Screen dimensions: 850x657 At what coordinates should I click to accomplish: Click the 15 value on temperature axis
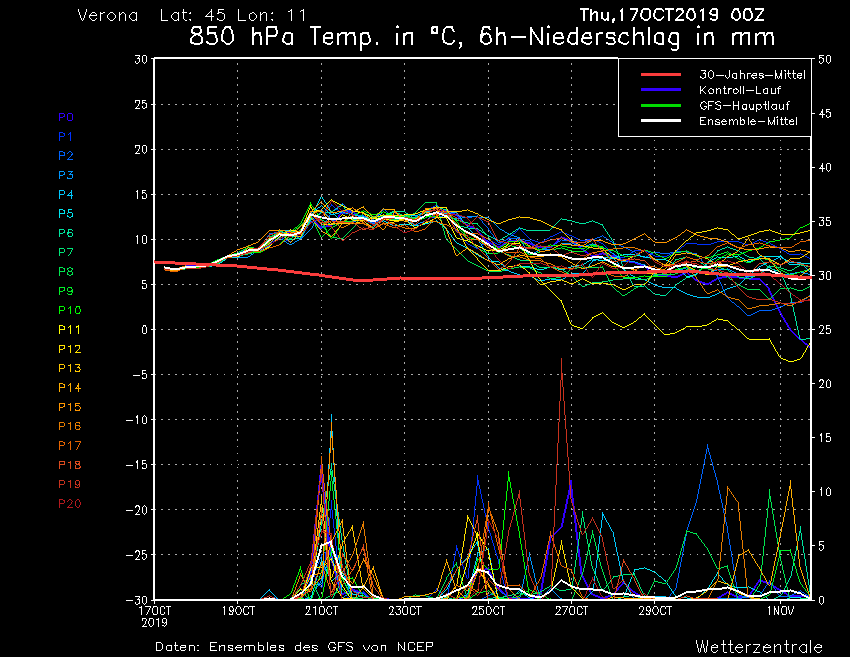141,195
